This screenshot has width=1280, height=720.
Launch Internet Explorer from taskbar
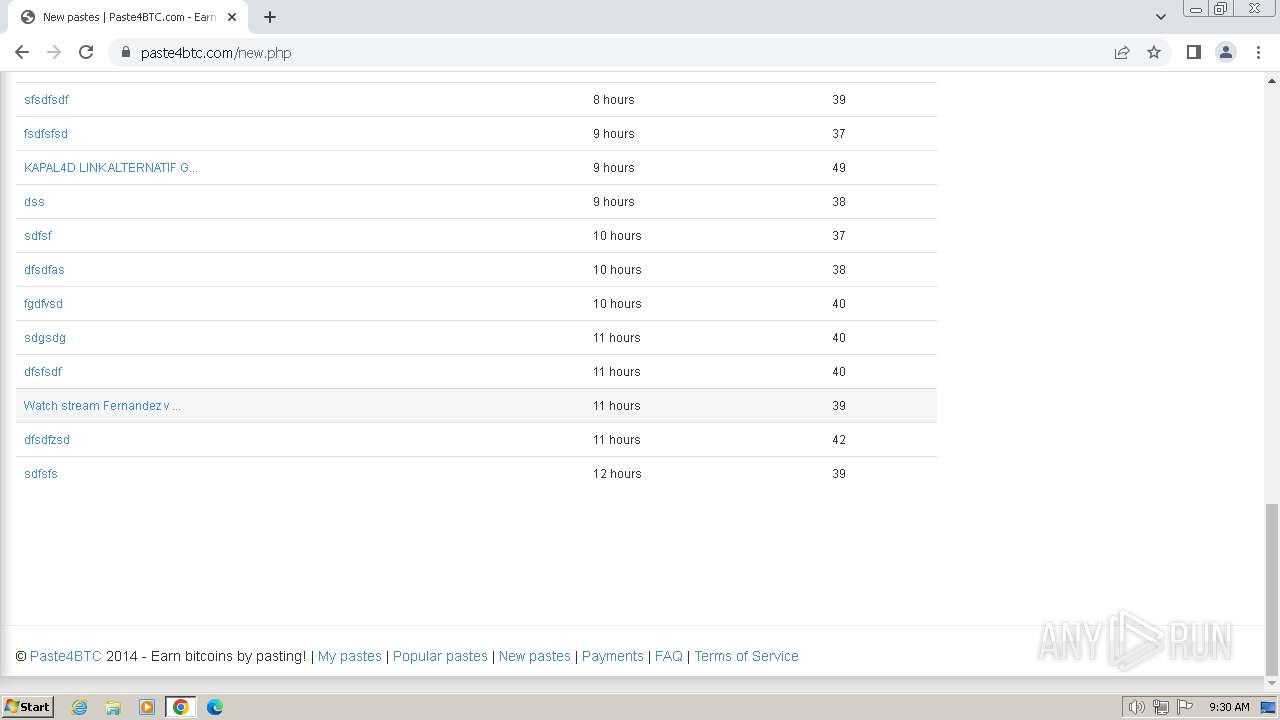click(80, 707)
